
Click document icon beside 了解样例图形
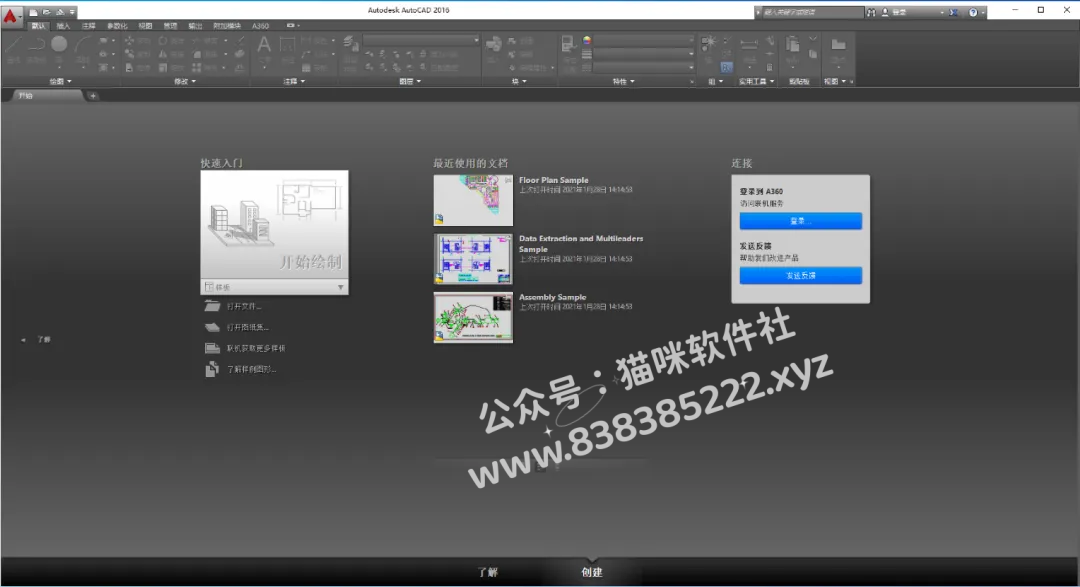pyautogui.click(x=212, y=369)
